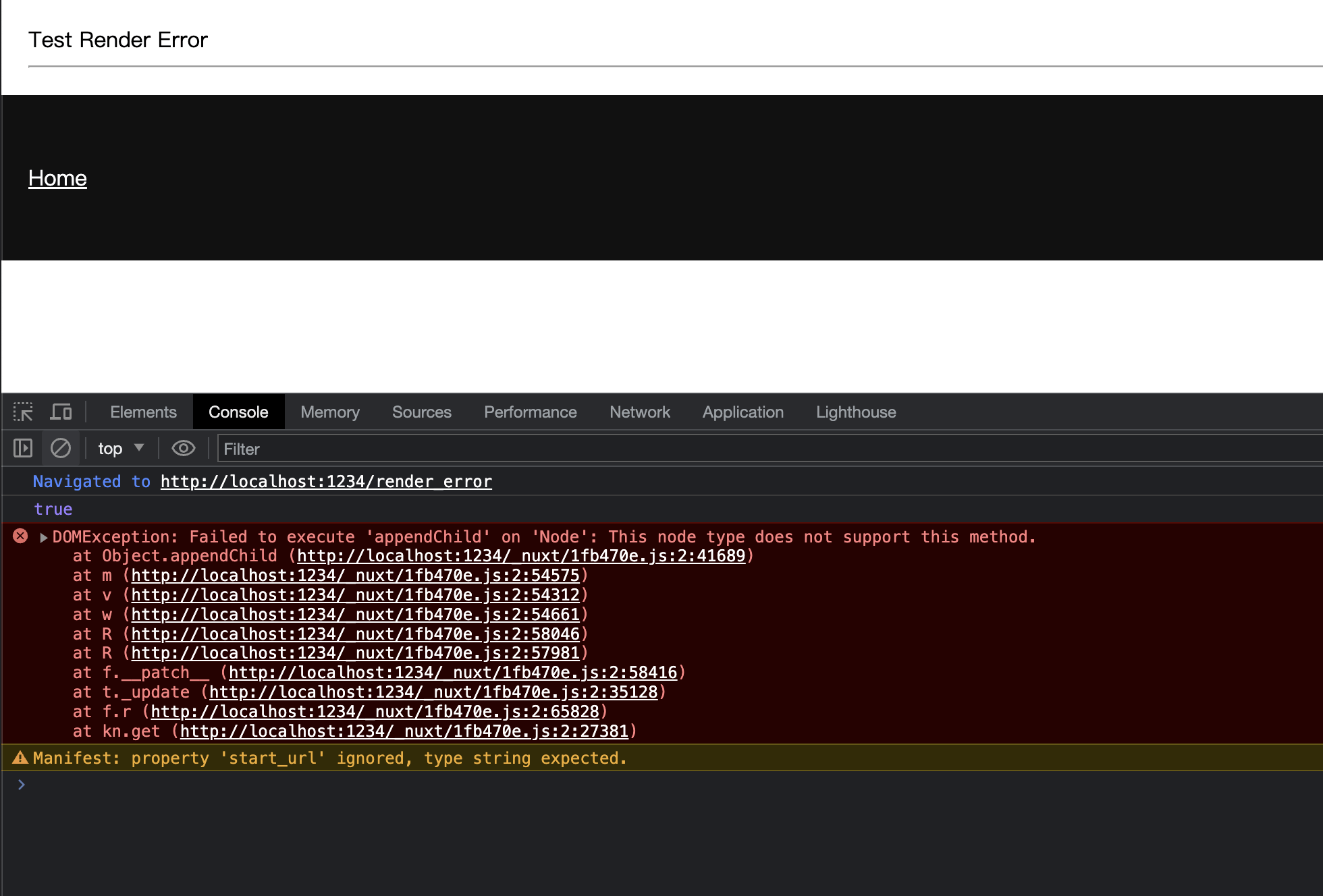The width and height of the screenshot is (1323, 896).
Task: Open the top JavaScript context dropdown
Action: [x=121, y=448]
